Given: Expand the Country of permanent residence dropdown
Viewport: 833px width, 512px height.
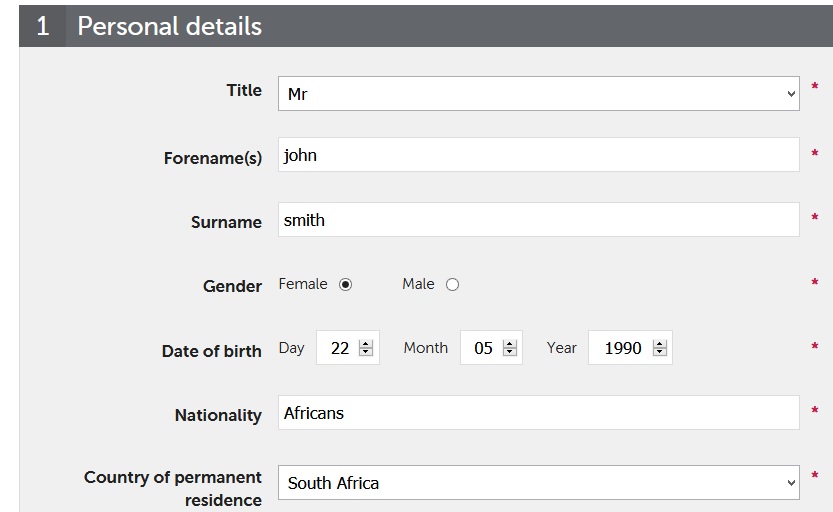Looking at the screenshot, I should 538,482.
